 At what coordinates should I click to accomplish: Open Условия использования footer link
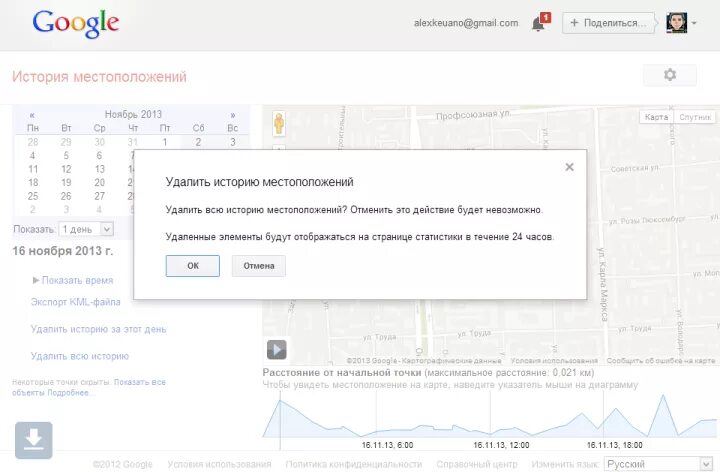click(x=219, y=464)
